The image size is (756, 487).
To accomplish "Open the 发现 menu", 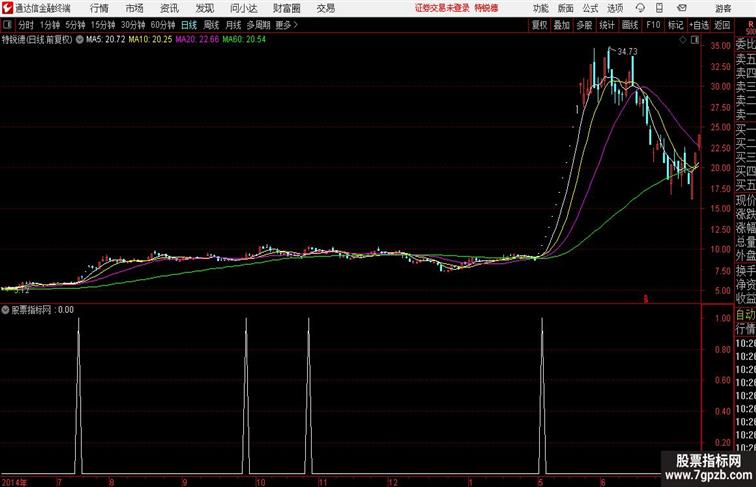I will (x=204, y=8).
